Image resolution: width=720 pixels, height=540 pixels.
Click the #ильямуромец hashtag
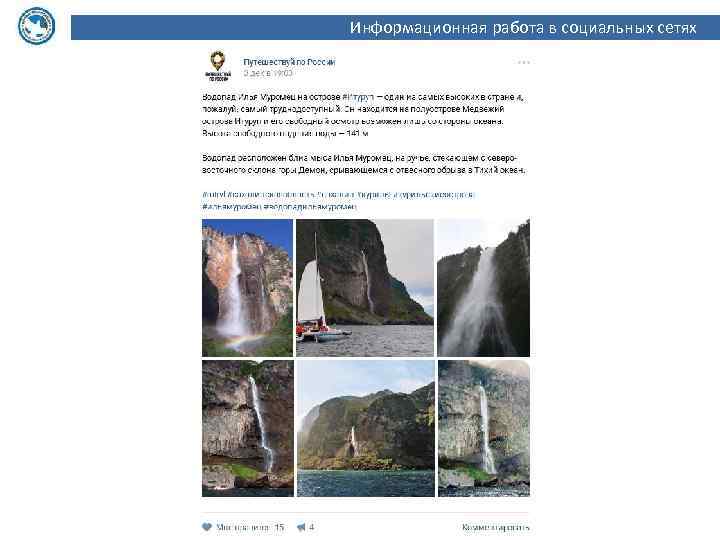(231, 207)
